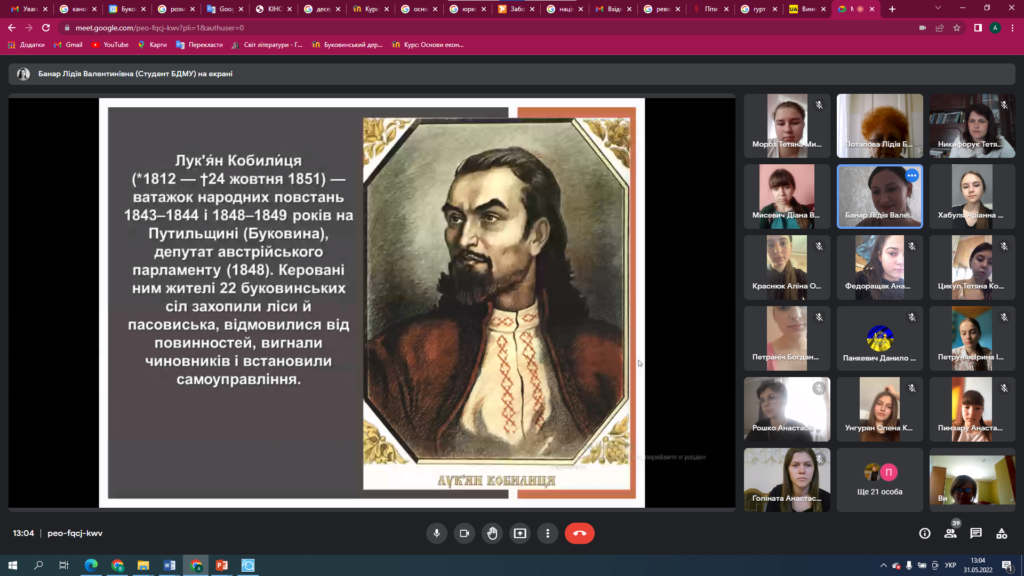Open the Windows Start menu
Viewport: 1024px width, 576px height.
click(x=12, y=566)
